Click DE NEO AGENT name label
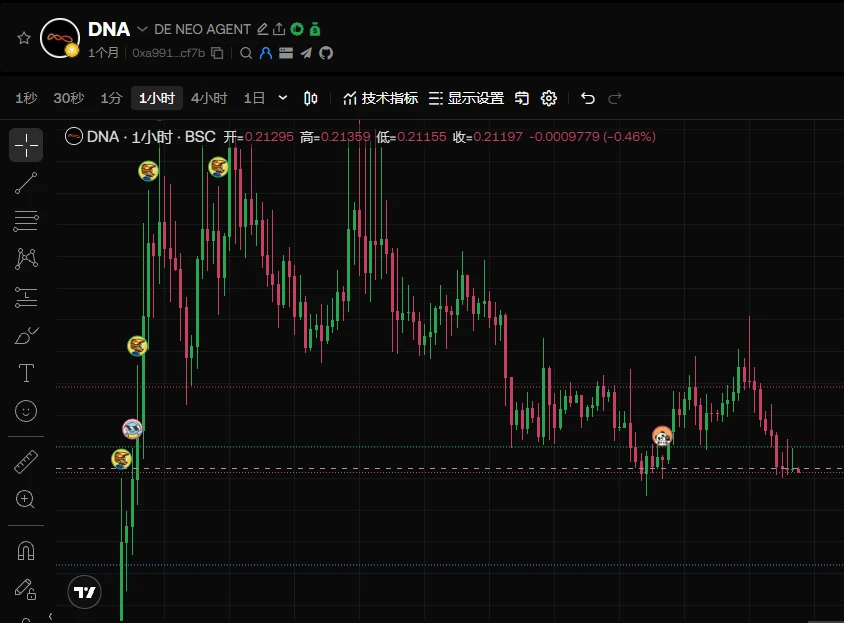The width and height of the screenshot is (844, 623). (202, 29)
